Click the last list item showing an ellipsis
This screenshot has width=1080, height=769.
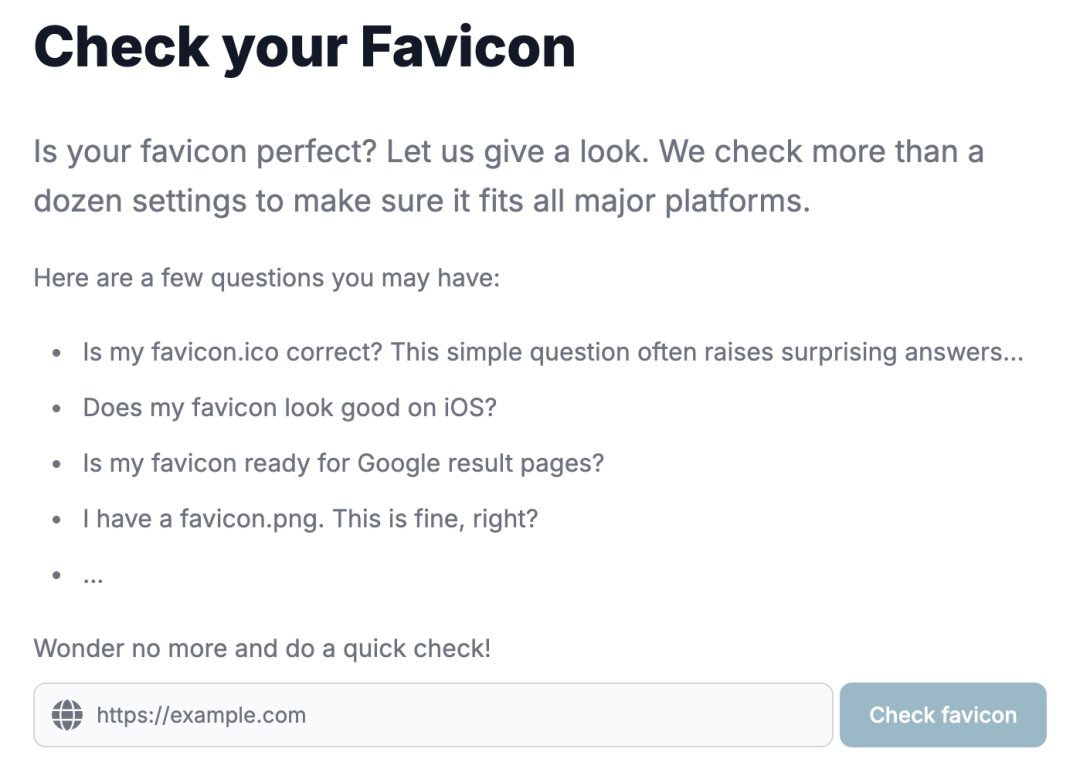[x=93, y=577]
